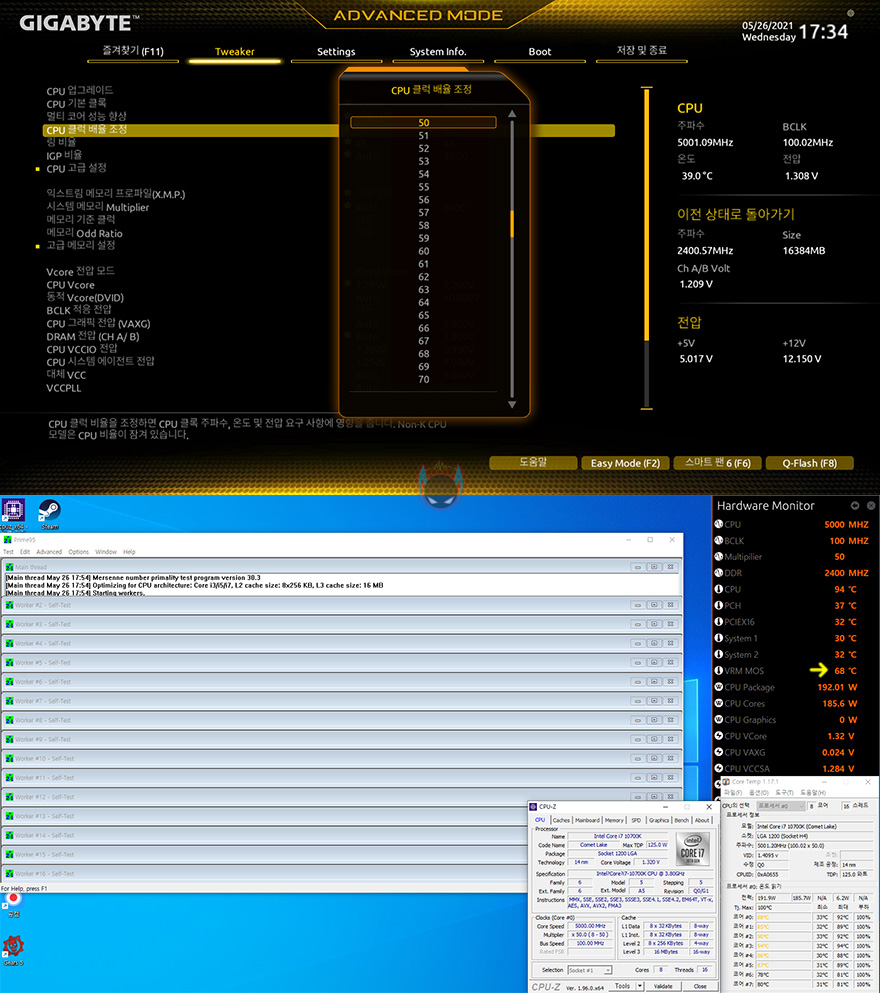Switch to the Settings tab in BIOS
The image size is (880, 993).
click(336, 52)
